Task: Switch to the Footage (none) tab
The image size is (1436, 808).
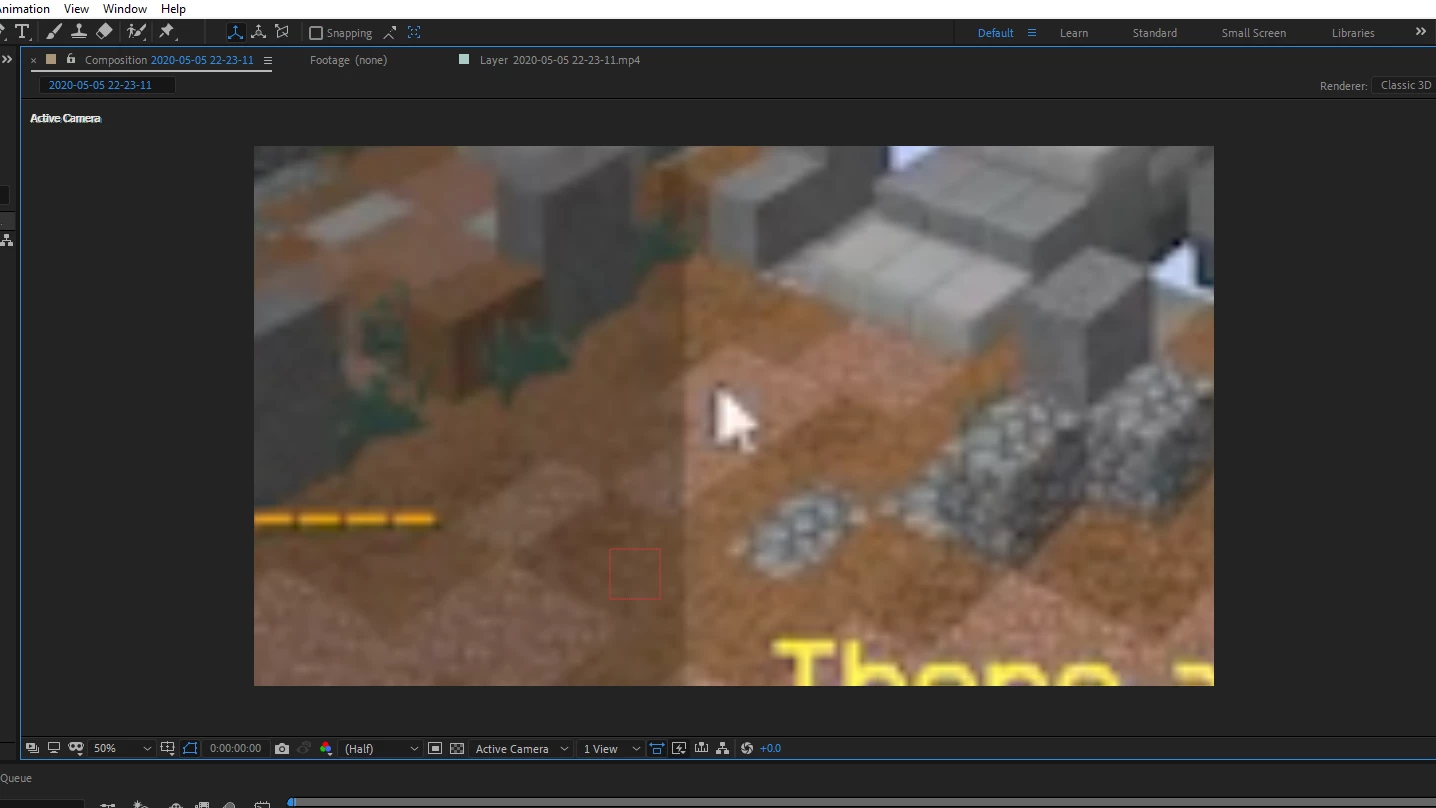Action: 348,60
